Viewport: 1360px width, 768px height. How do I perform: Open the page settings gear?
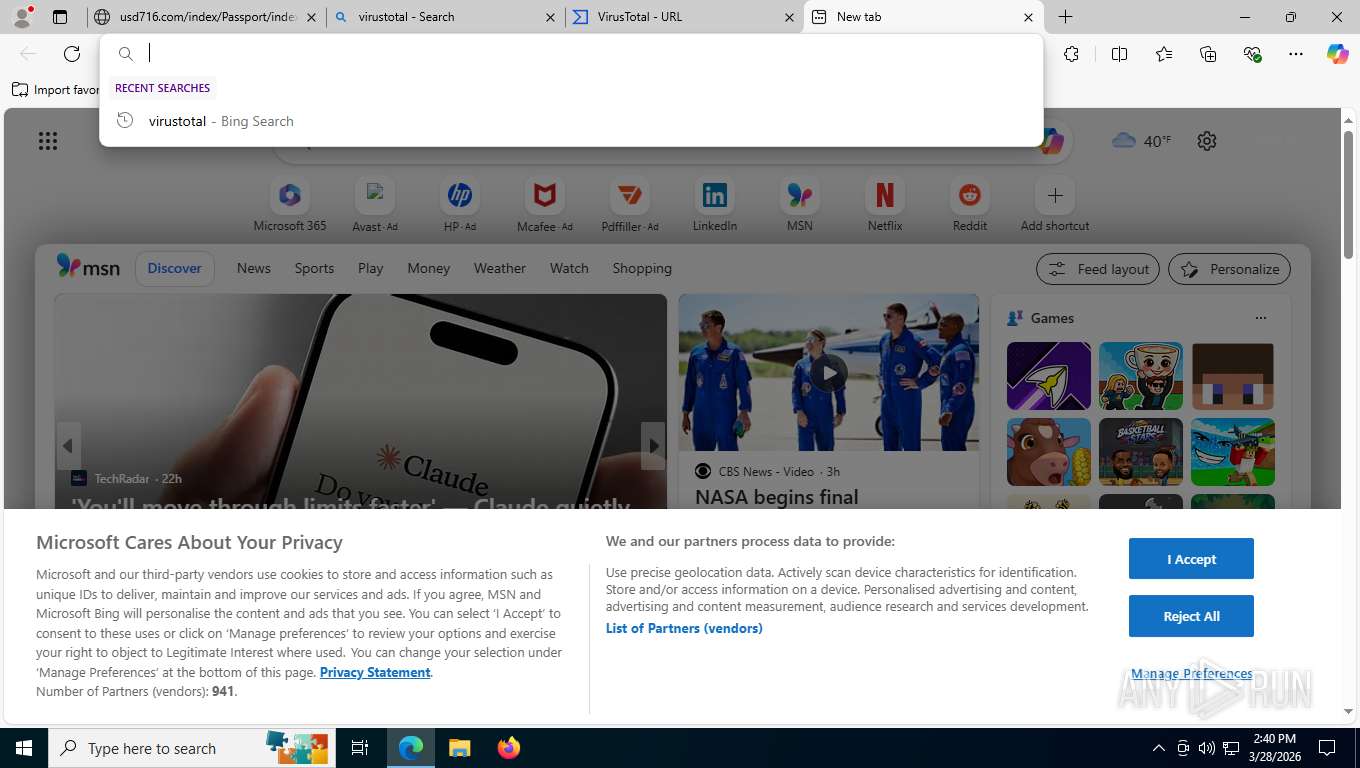pos(1207,141)
